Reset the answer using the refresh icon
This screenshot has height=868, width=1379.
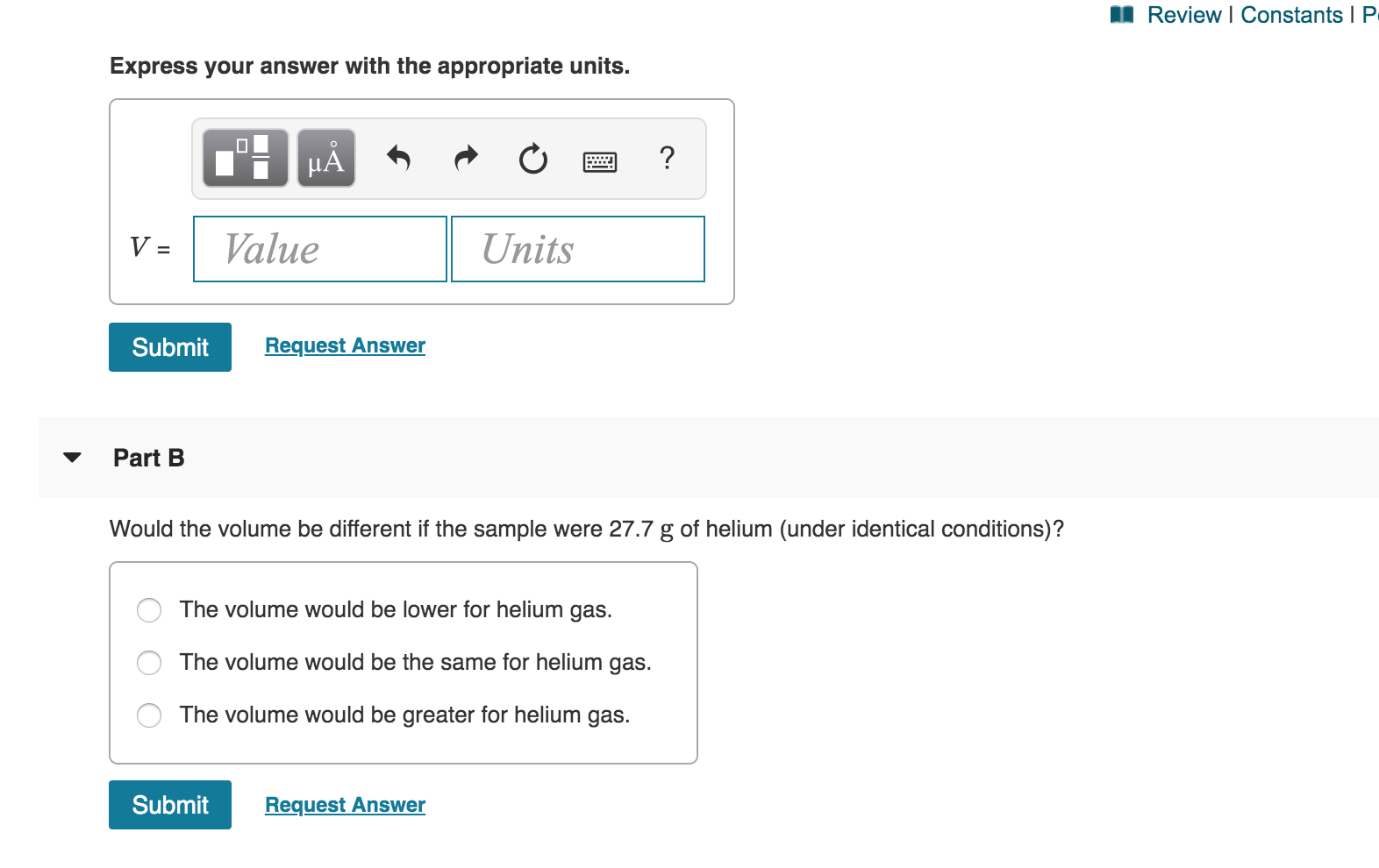pyautogui.click(x=533, y=159)
